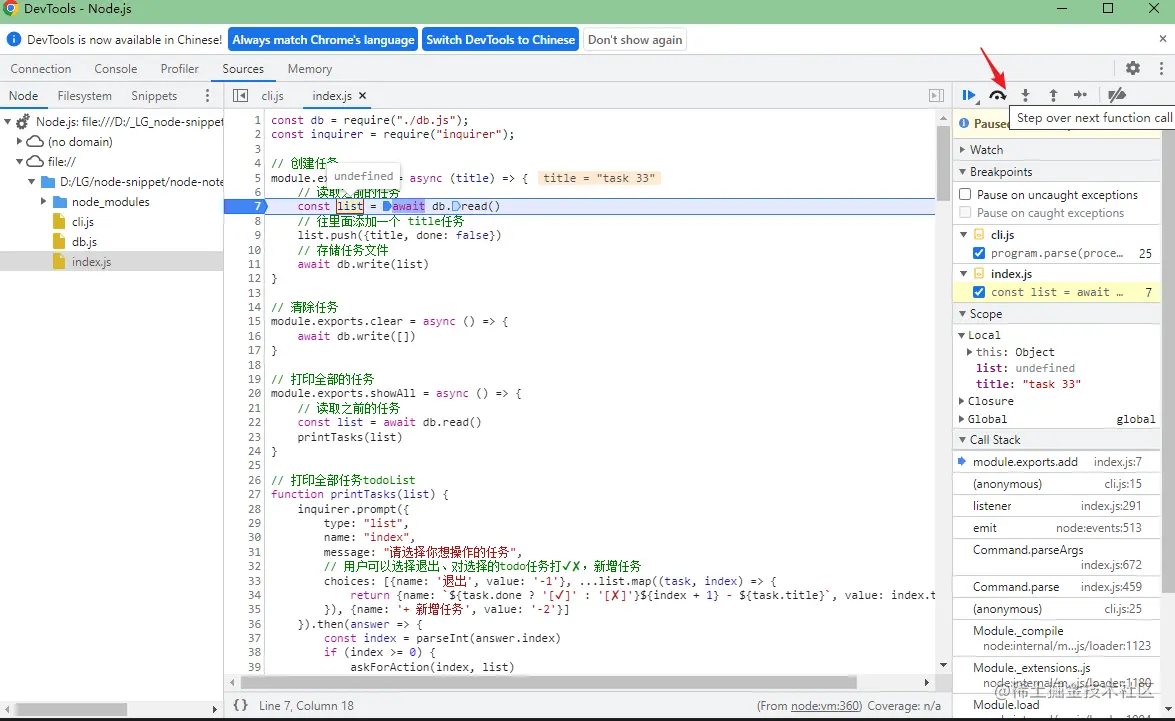This screenshot has width=1175, height=721.
Task: Click Switch DevTools to Chinese button
Action: [501, 40]
